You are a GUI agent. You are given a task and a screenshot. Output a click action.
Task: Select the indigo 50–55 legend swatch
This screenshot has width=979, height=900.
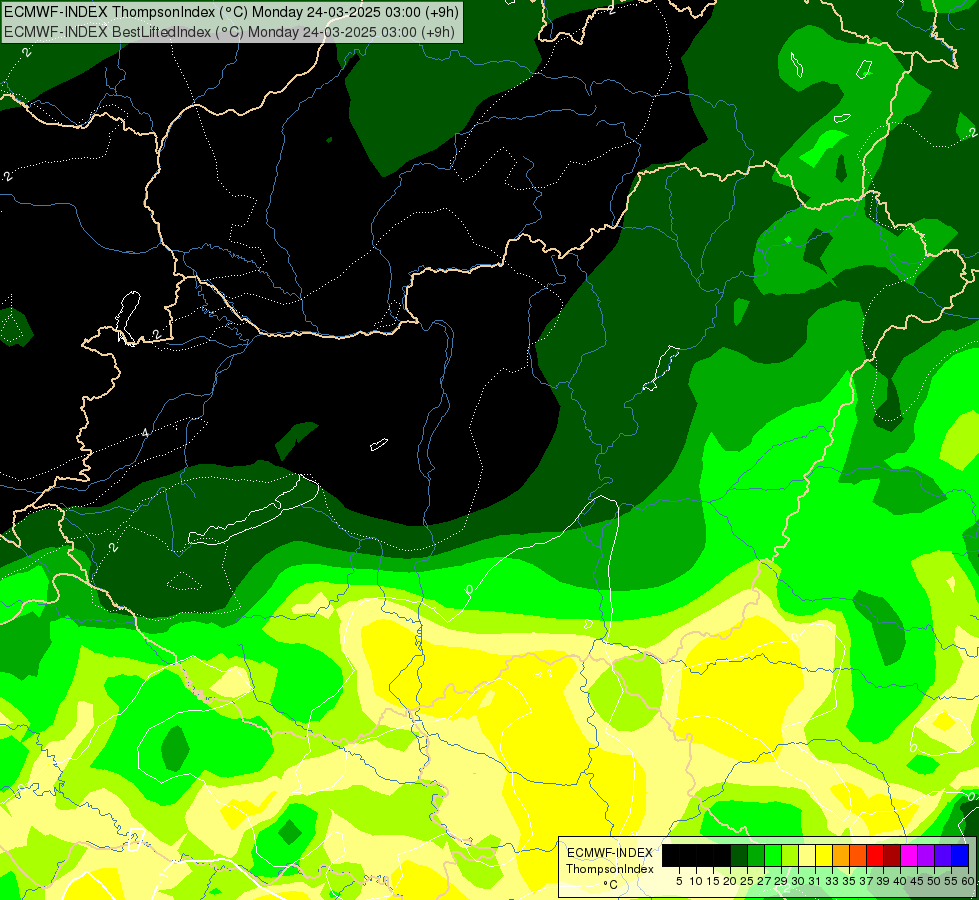pos(943,856)
